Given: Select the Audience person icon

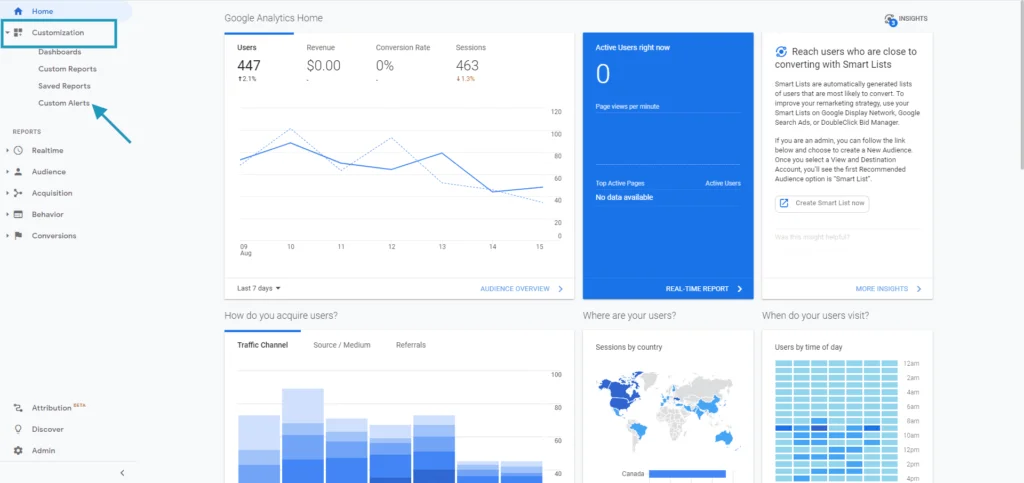Looking at the screenshot, I should [18, 171].
